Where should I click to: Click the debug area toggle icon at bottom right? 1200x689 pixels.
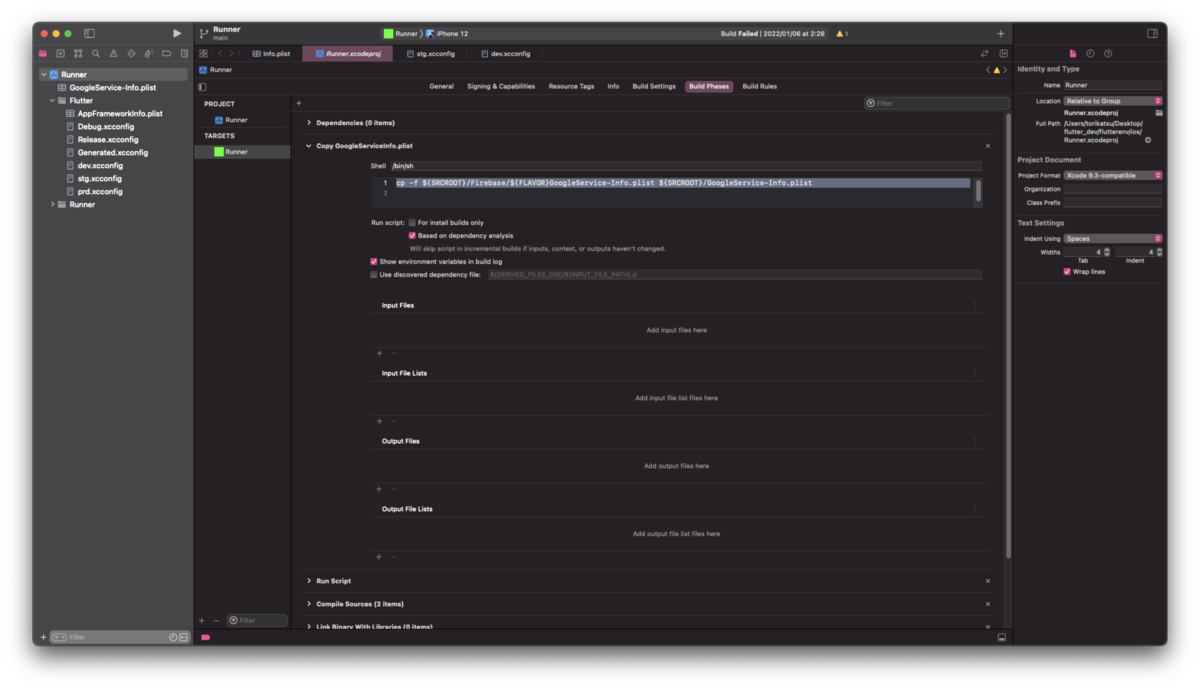(1001, 637)
